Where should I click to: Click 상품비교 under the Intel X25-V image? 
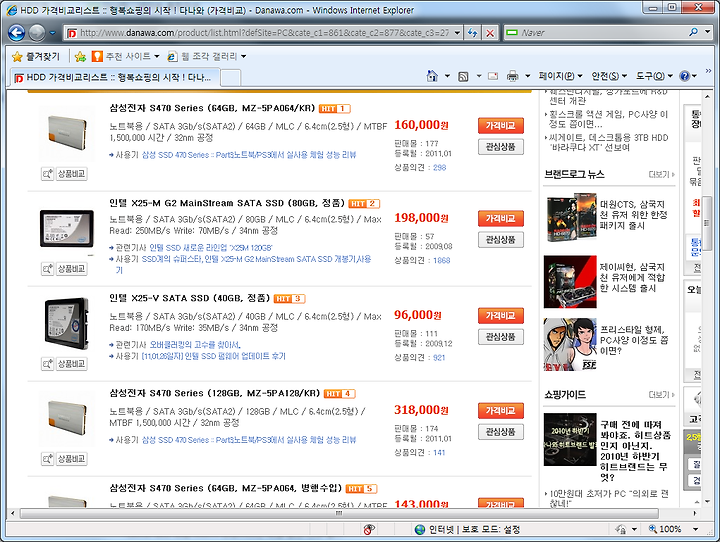[72, 364]
